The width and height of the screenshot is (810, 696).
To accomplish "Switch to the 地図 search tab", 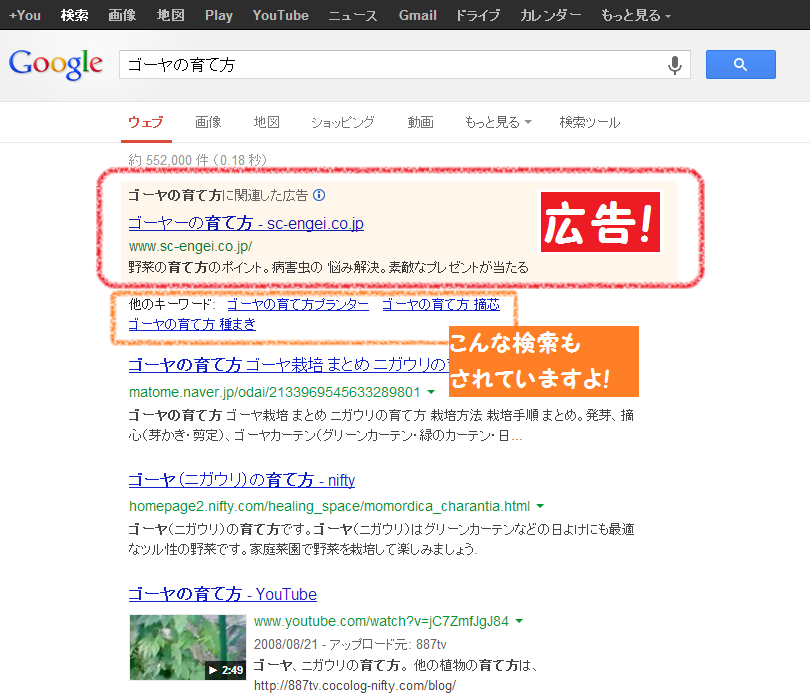I will (267, 122).
